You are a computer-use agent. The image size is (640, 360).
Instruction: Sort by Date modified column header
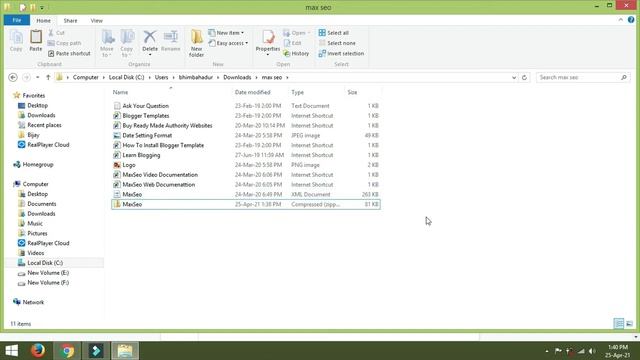[x=253, y=92]
